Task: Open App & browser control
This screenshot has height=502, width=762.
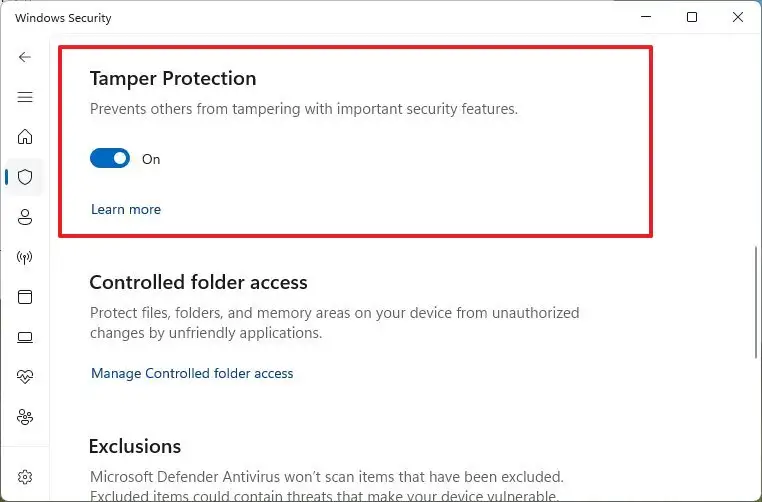Action: tap(25, 297)
